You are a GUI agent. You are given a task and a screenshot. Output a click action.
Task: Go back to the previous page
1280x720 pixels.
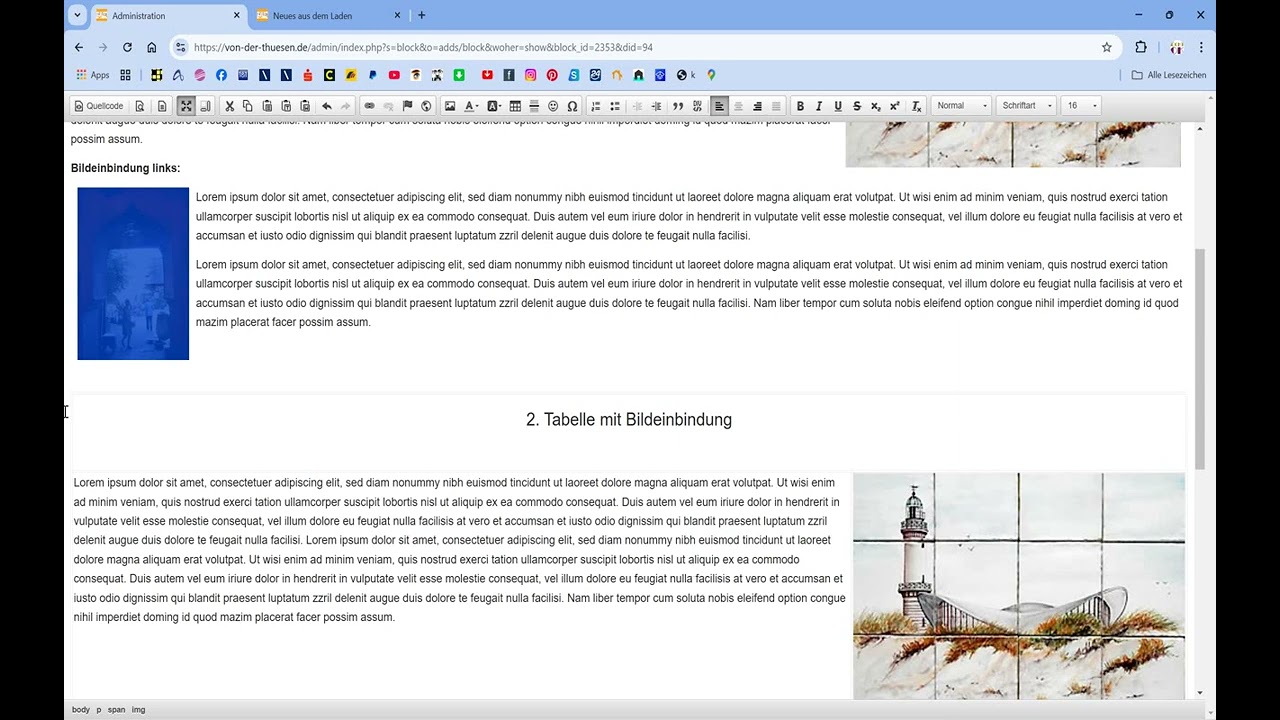[79, 47]
